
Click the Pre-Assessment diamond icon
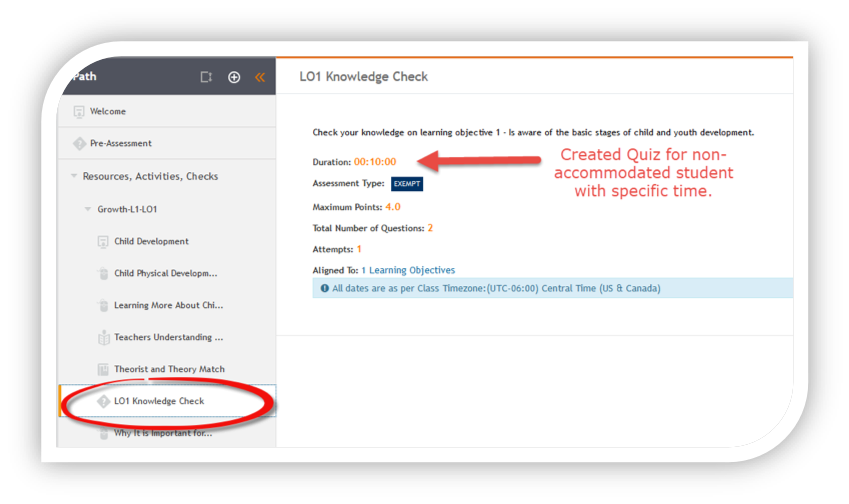pos(78,144)
